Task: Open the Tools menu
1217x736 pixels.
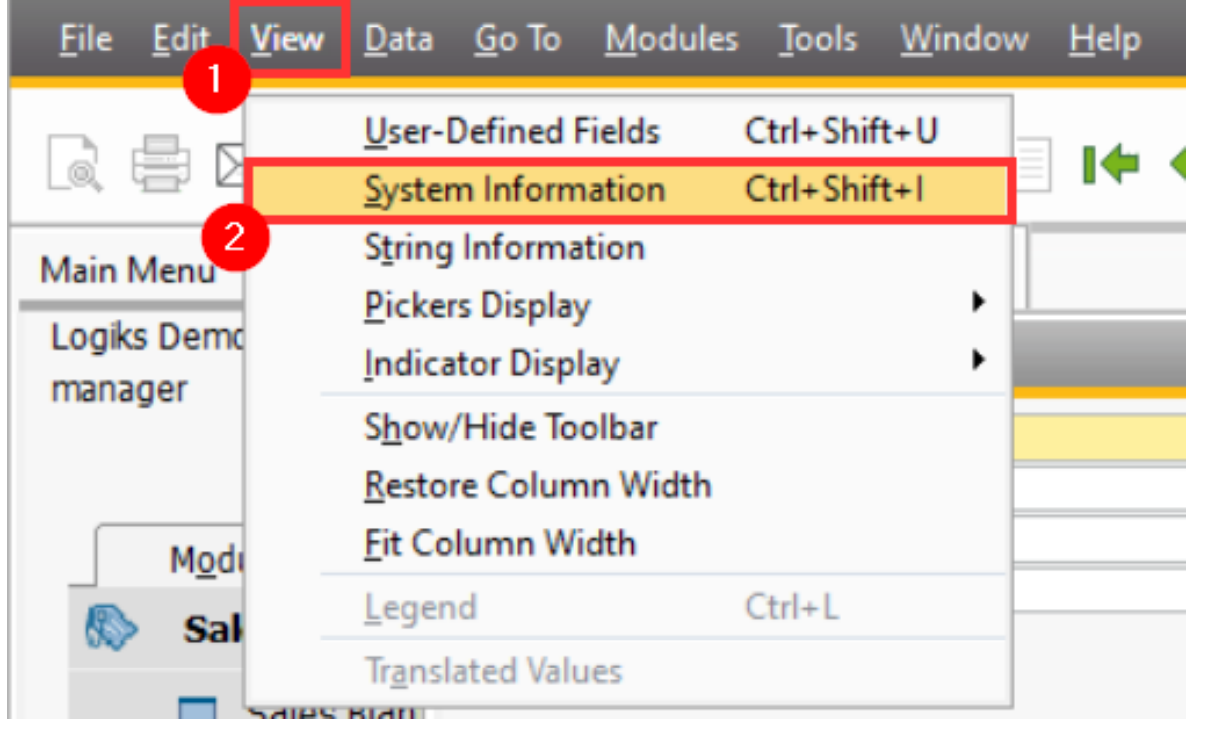Action: (x=819, y=40)
